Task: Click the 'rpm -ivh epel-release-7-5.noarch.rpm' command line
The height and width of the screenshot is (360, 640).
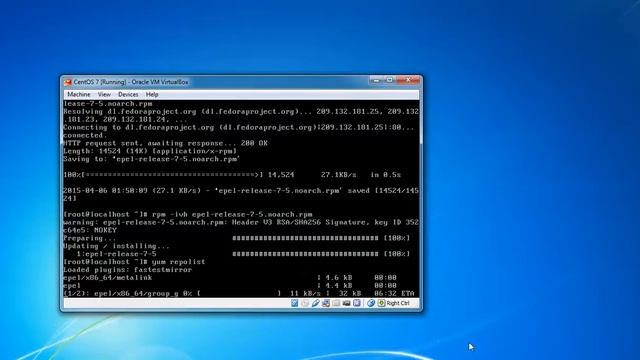Action: [188, 214]
